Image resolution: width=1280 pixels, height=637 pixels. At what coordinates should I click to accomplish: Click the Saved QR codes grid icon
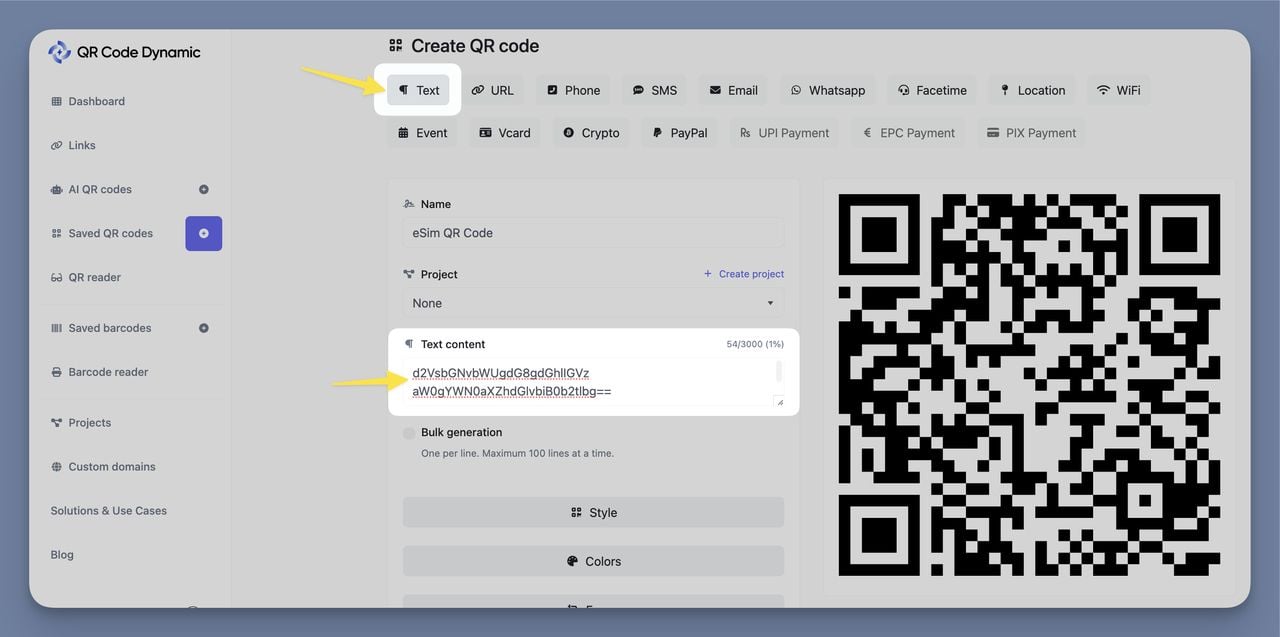pos(56,233)
